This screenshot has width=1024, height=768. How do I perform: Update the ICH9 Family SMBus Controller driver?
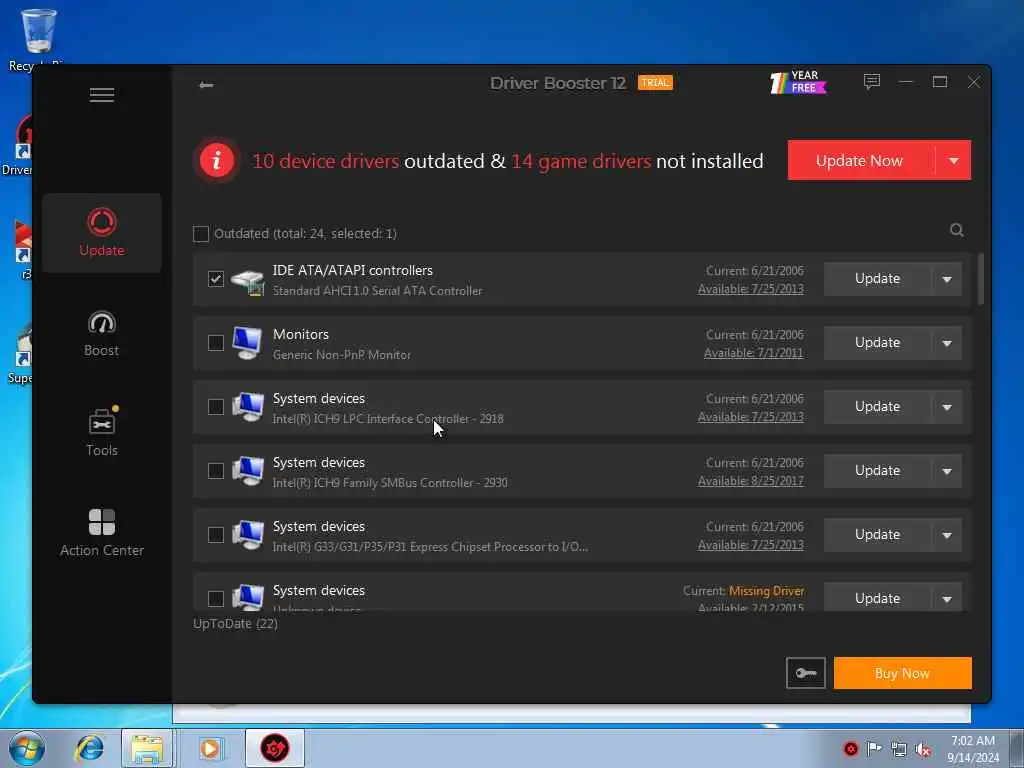click(x=878, y=471)
